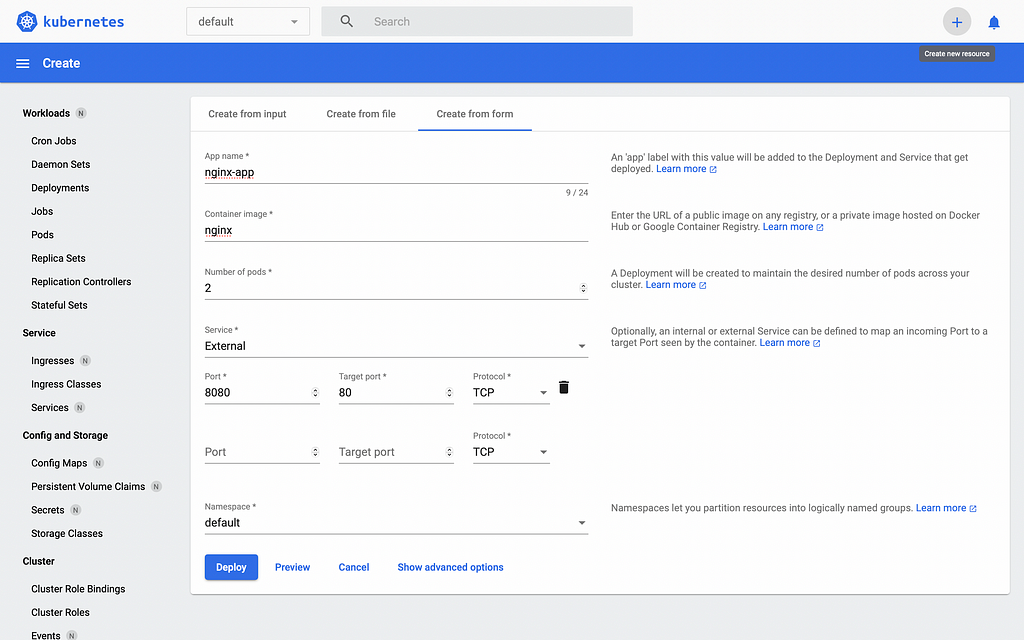Open Cluster Roles in the sidebar

point(60,613)
